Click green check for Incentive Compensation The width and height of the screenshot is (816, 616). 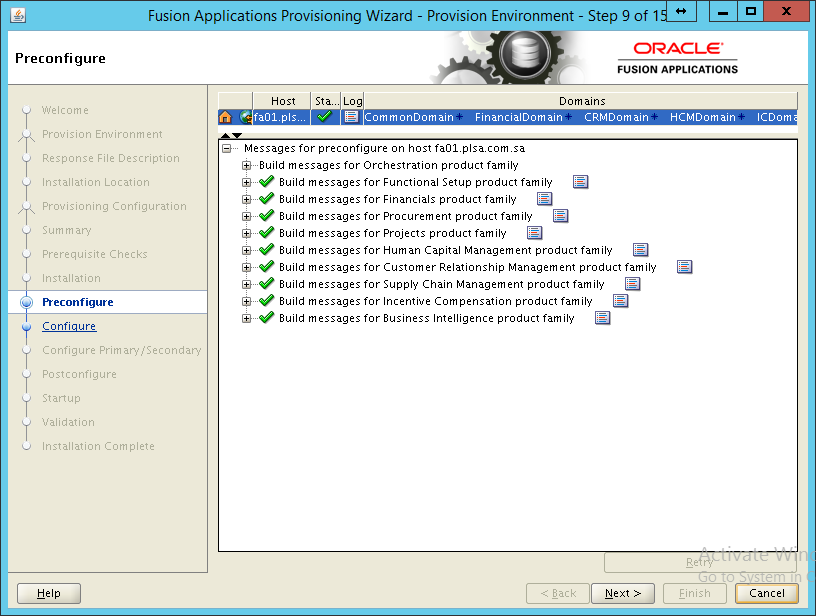[x=266, y=301]
